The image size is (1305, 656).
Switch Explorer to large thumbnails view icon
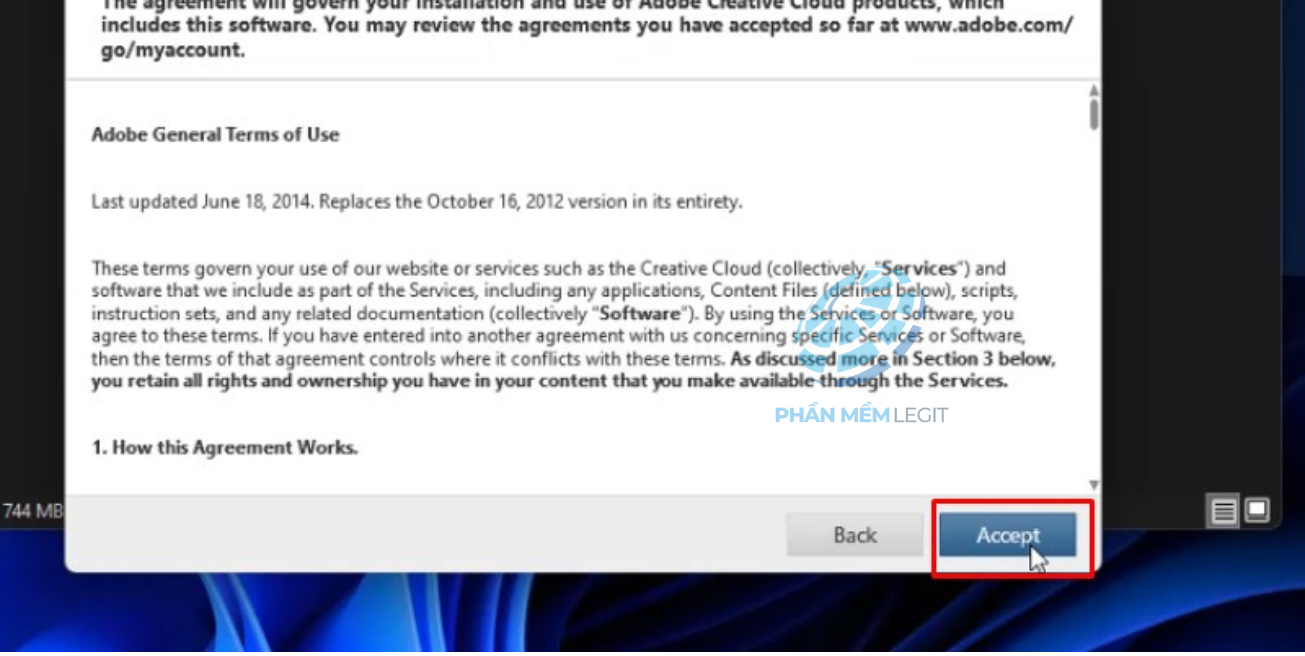coord(1257,510)
